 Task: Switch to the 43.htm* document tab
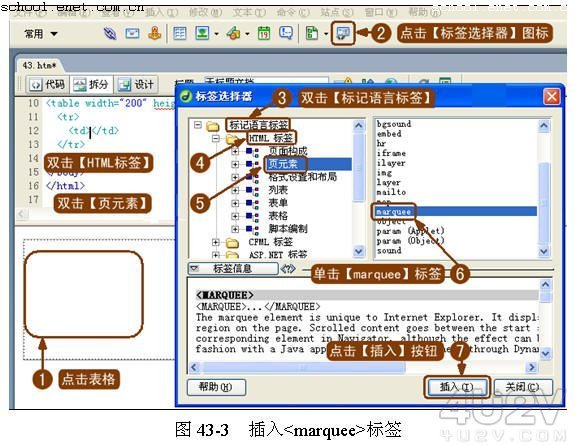(39, 65)
